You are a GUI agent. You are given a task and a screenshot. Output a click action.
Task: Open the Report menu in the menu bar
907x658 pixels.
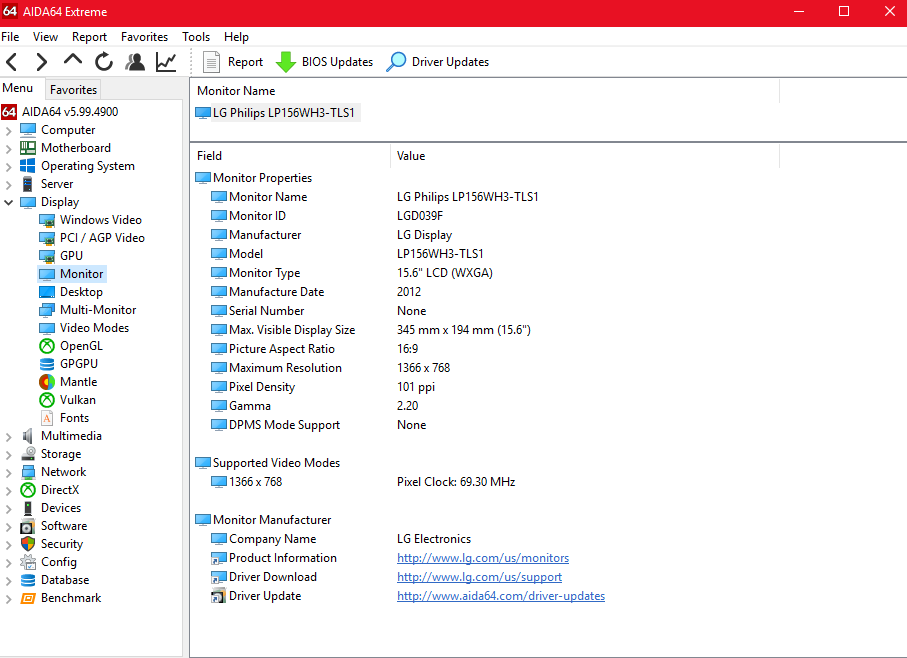pyautogui.click(x=89, y=37)
